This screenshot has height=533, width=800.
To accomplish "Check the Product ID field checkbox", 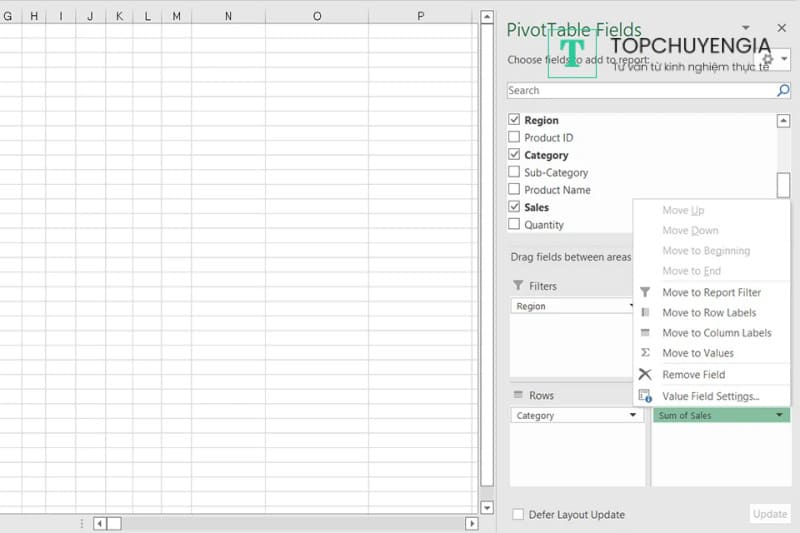I will (514, 138).
